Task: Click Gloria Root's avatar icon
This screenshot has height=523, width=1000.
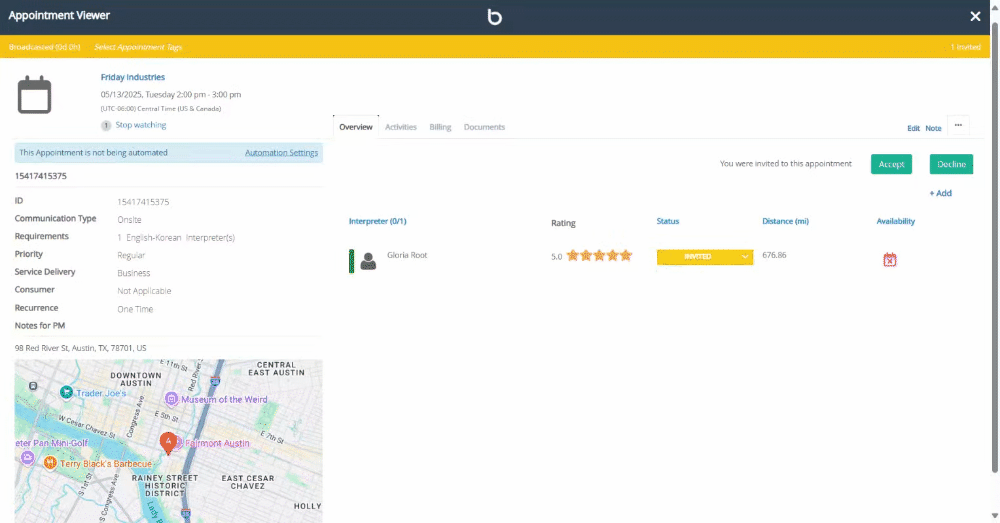Action: [368, 261]
